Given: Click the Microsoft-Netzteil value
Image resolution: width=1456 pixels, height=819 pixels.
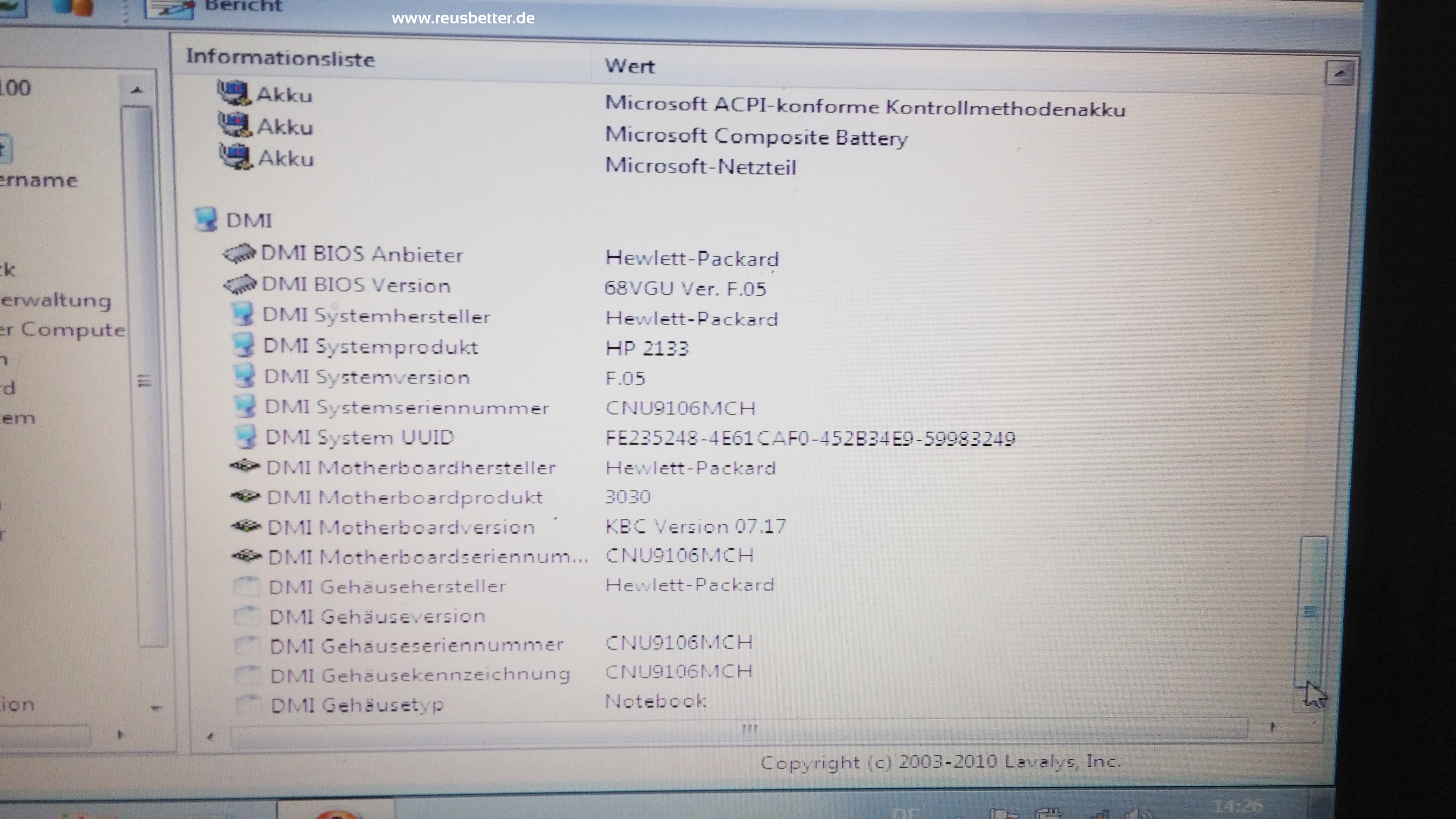Looking at the screenshot, I should [x=701, y=167].
